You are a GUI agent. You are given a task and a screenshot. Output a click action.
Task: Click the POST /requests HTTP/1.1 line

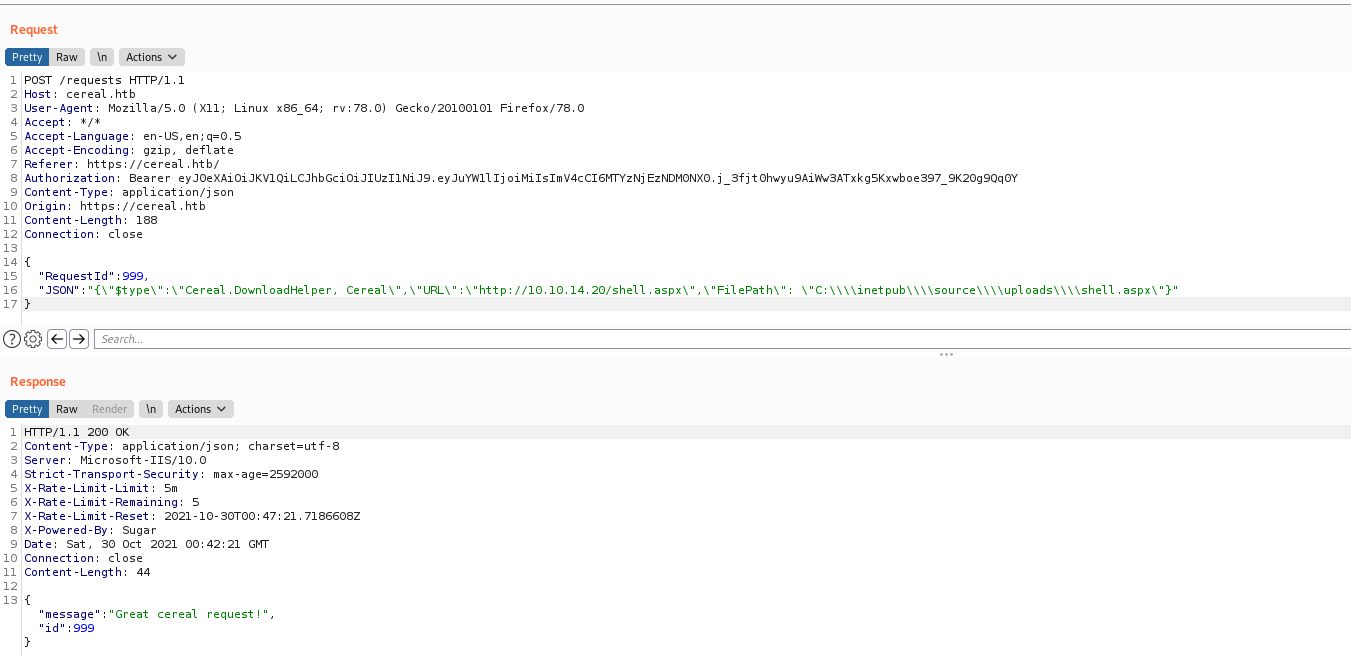click(104, 80)
